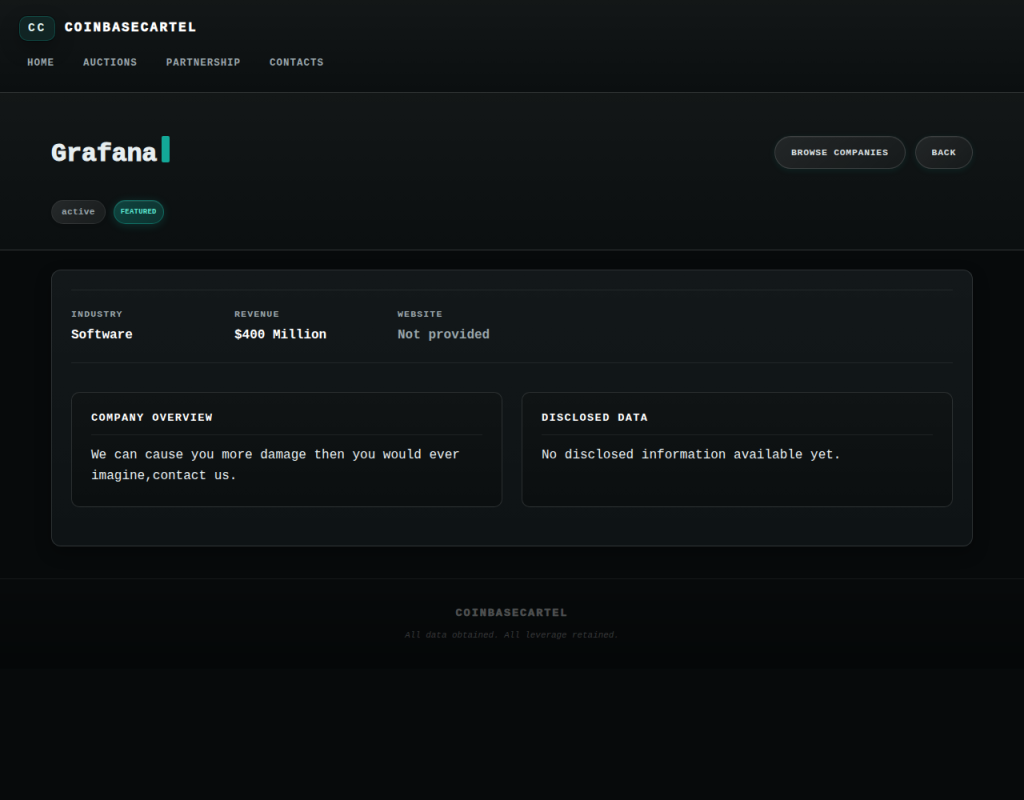Click the No disclosed information available text

click(691, 455)
